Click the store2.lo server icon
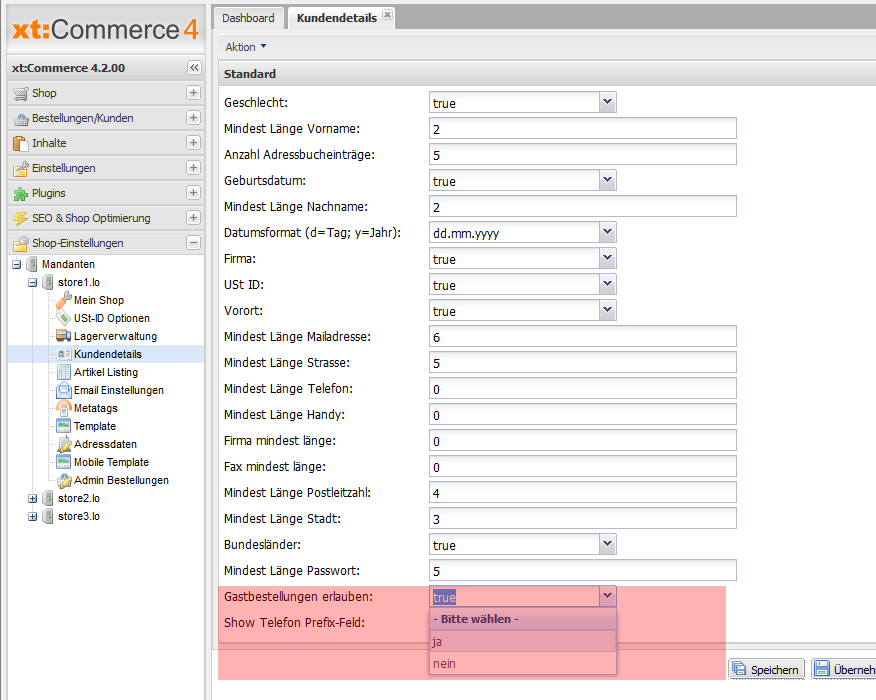Screen dimensions: 876x700 pos(48,498)
